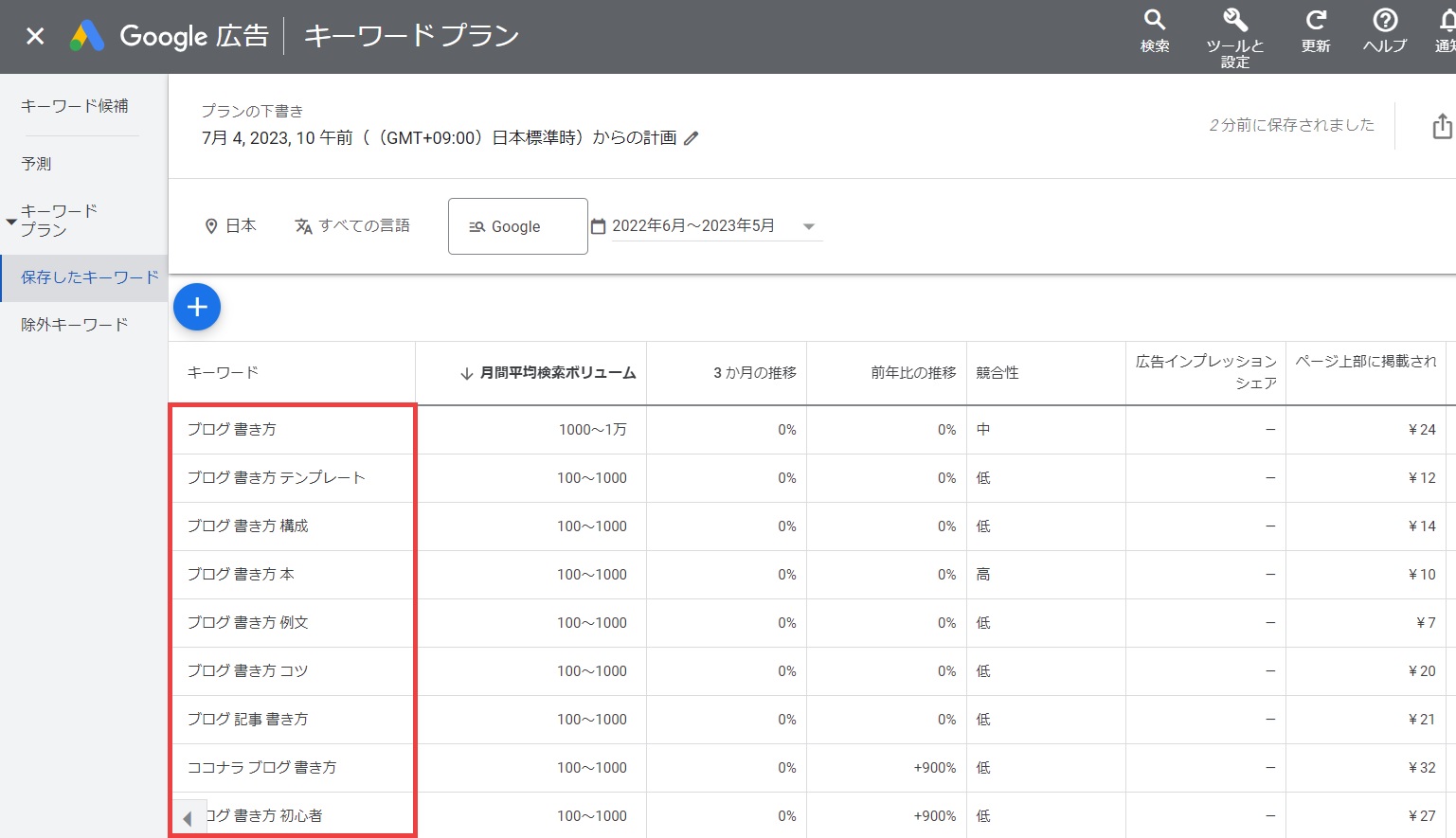Screen dimensions: 1456x838
Task: Open 予測 in the sidebar
Action: [36, 164]
